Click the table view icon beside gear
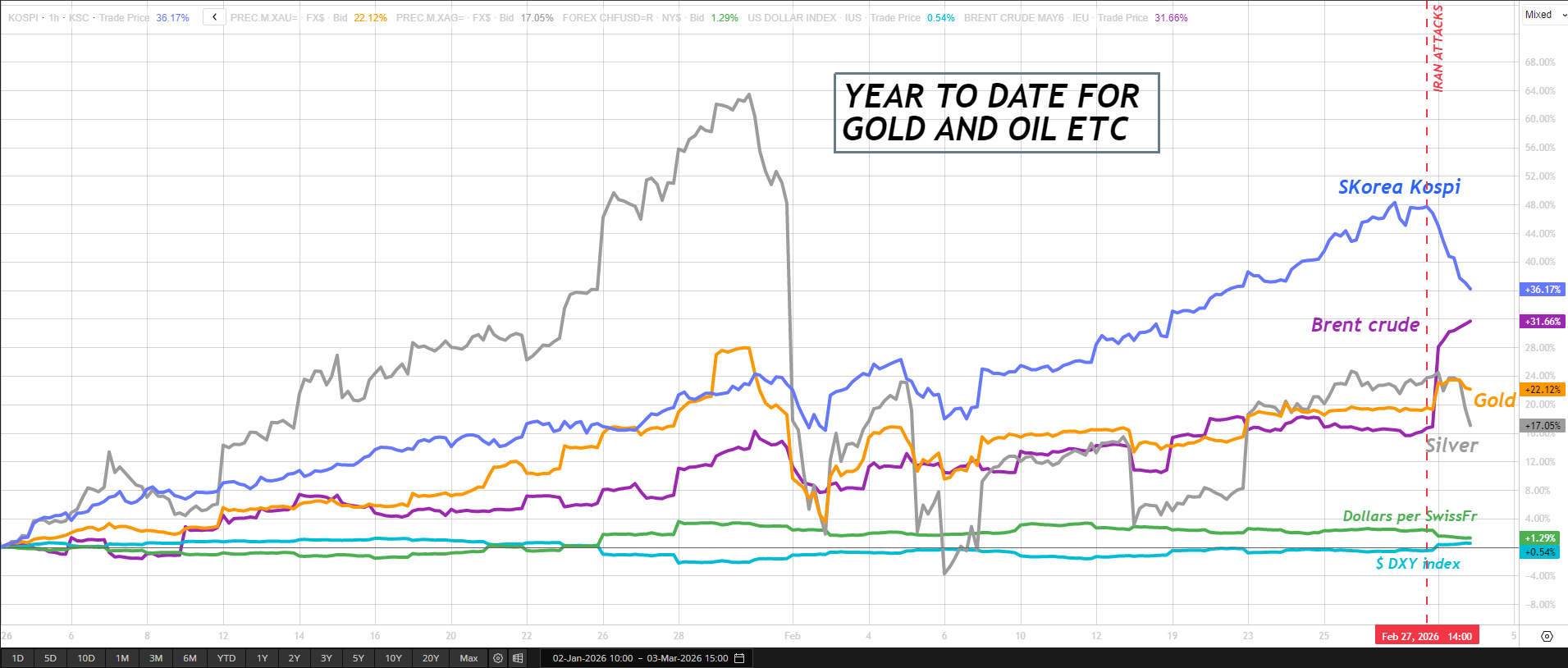Screen dimensions: 1568x668 click(x=518, y=658)
